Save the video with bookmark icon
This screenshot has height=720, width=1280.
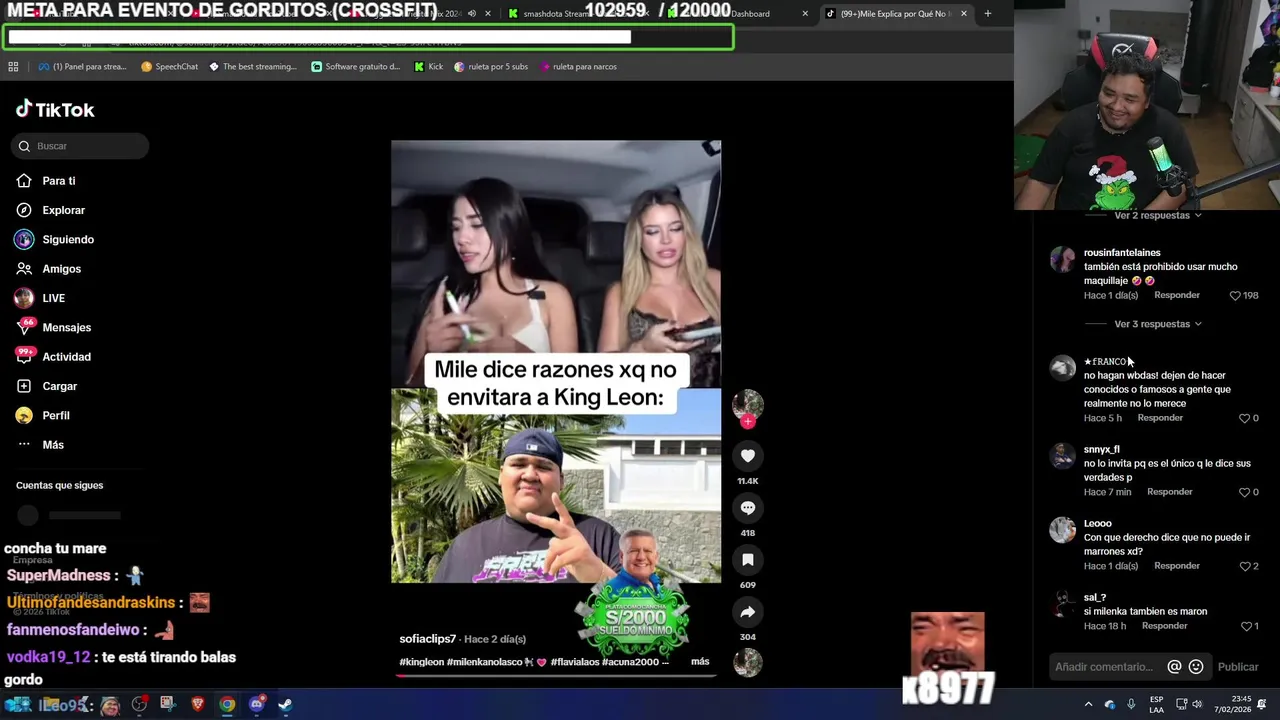pos(748,560)
